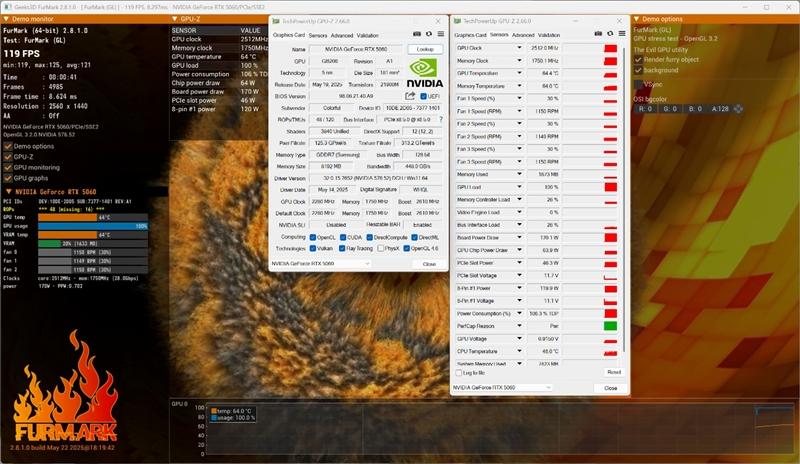Viewport: 800px width, 464px height.
Task: Toggle the CUDA checkbox
Action: pos(343,237)
